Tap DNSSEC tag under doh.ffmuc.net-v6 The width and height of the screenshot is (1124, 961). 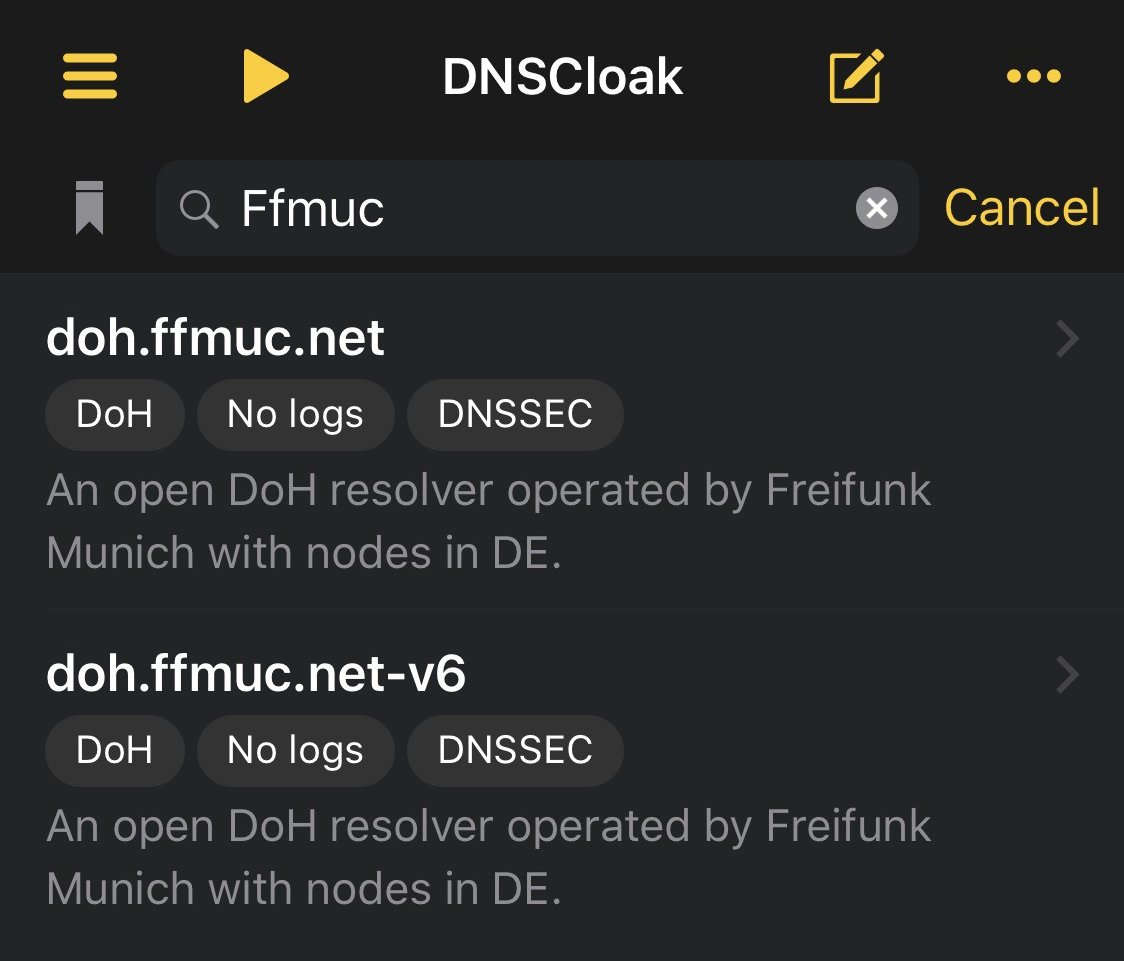[x=515, y=750]
